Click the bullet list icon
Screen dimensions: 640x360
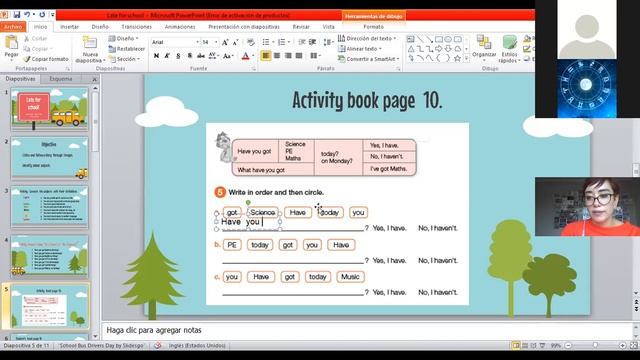tap(266, 42)
